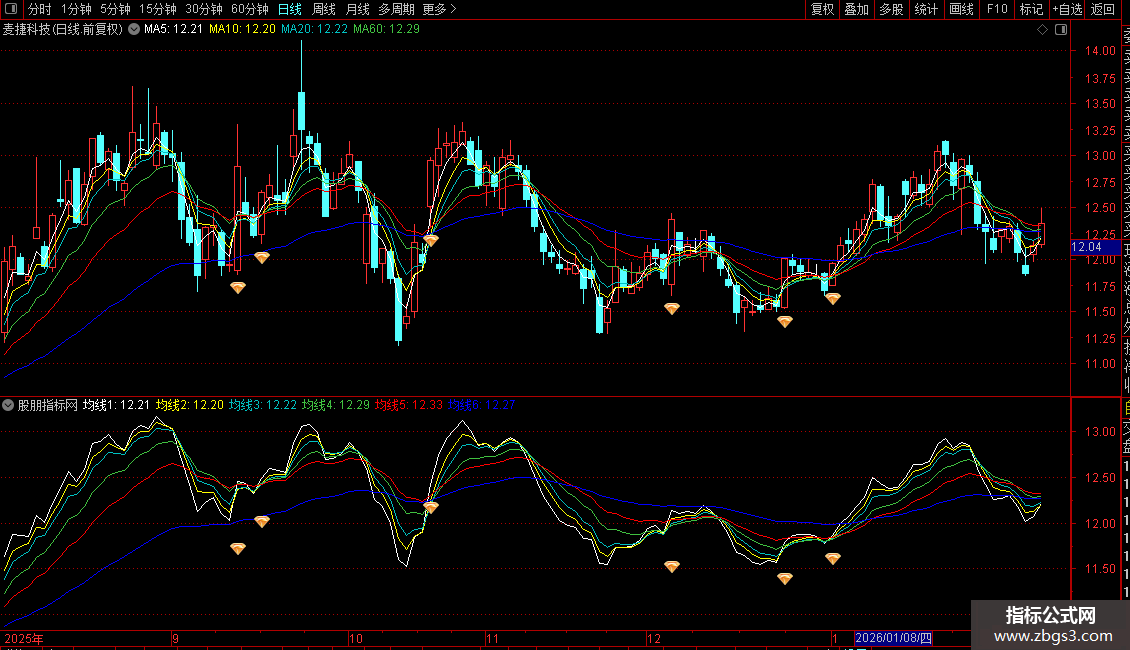Select the 60分钟 period
Viewport: 1130px width, 650px height.
pos(249,9)
